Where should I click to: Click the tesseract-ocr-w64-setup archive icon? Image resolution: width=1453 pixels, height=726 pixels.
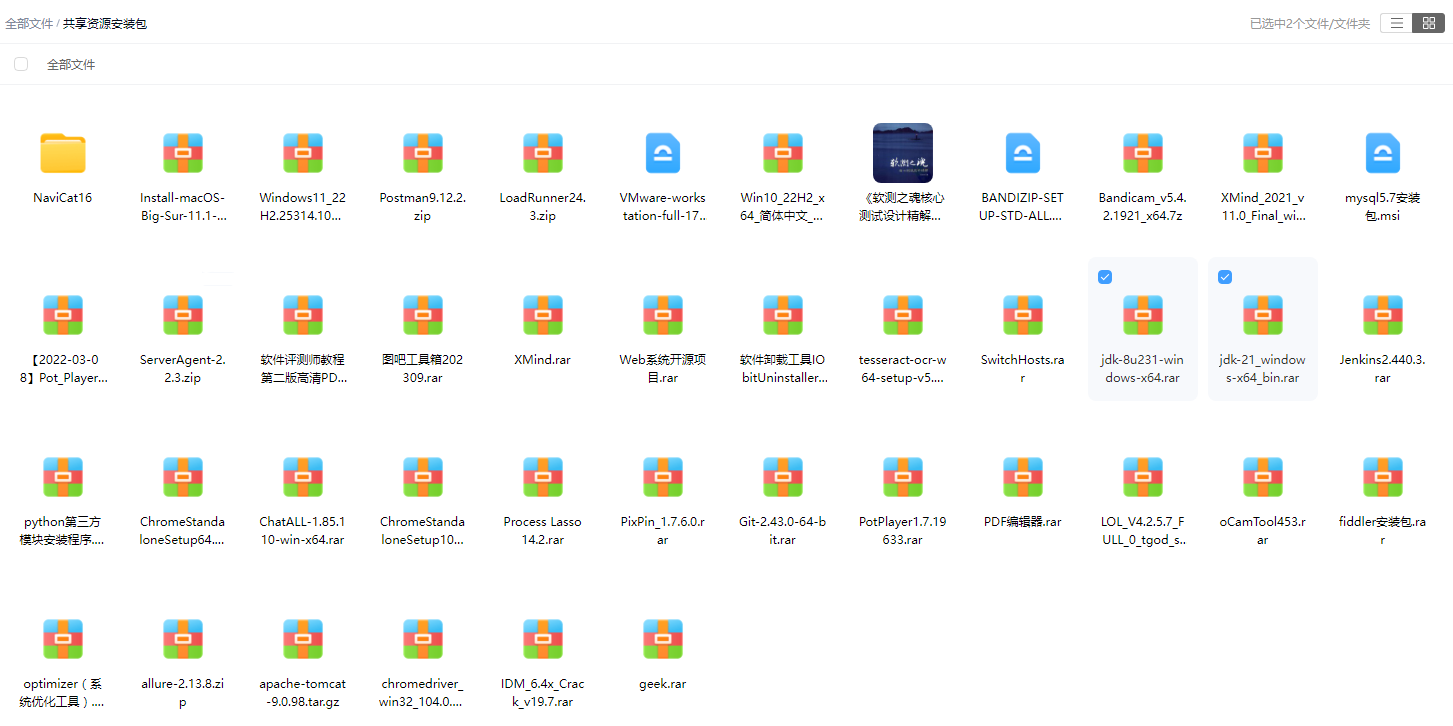click(x=902, y=315)
